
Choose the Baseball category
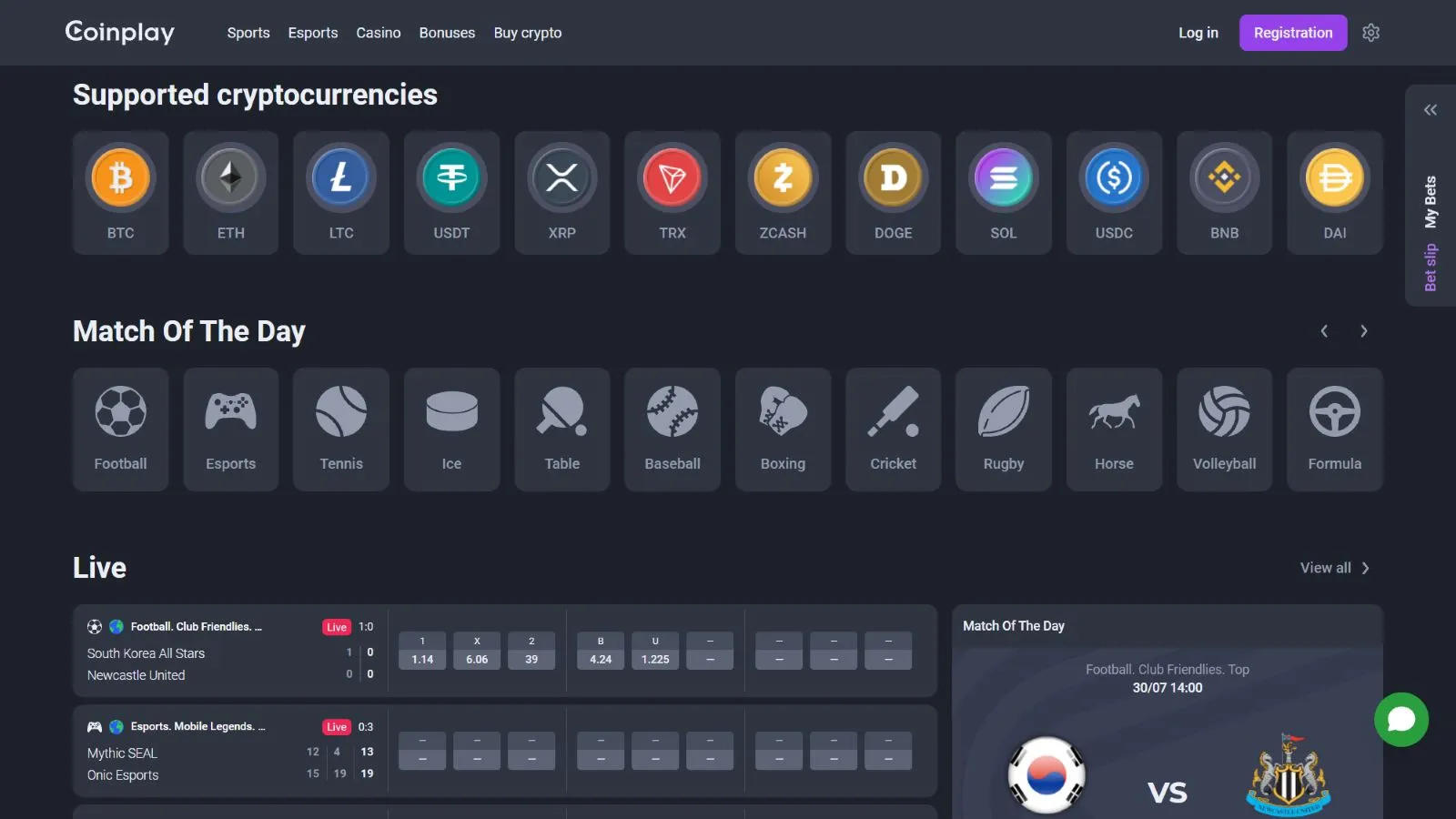pyautogui.click(x=672, y=430)
